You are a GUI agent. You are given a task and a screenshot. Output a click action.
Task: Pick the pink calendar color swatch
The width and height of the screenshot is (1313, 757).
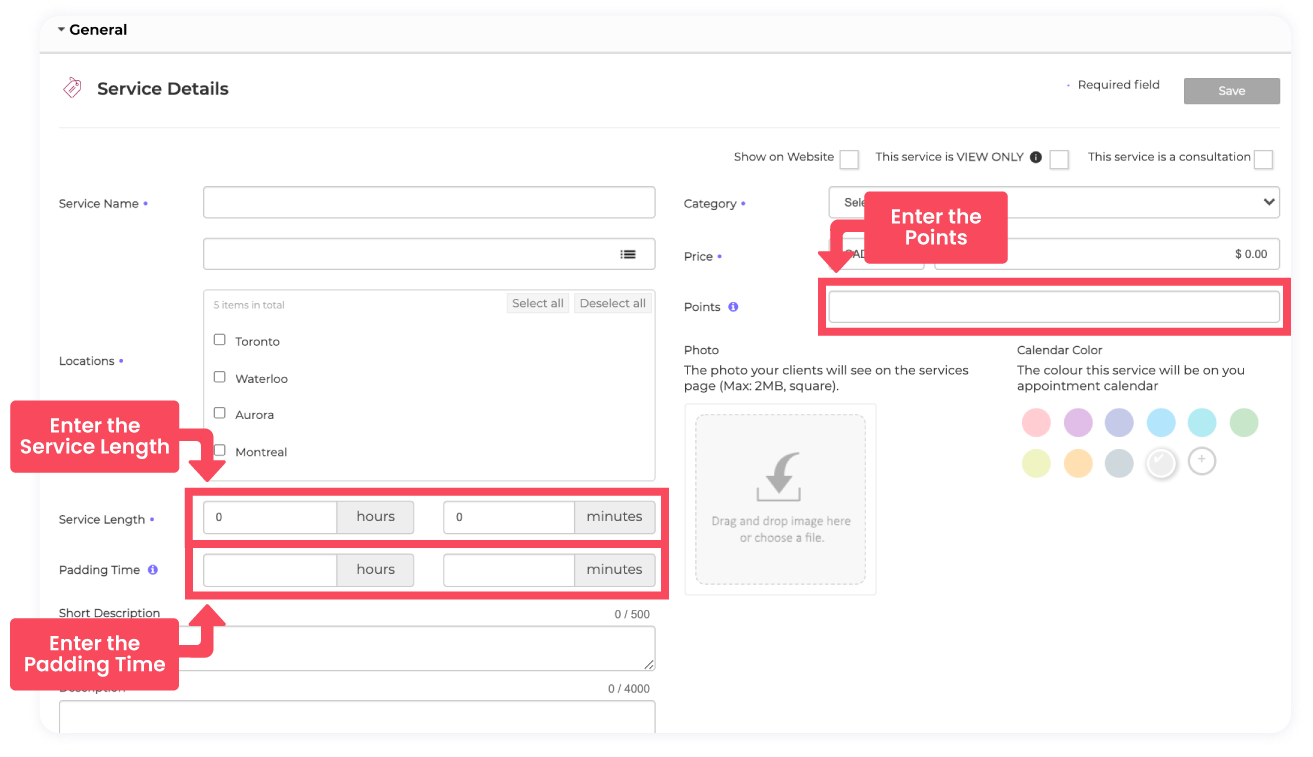point(1036,422)
